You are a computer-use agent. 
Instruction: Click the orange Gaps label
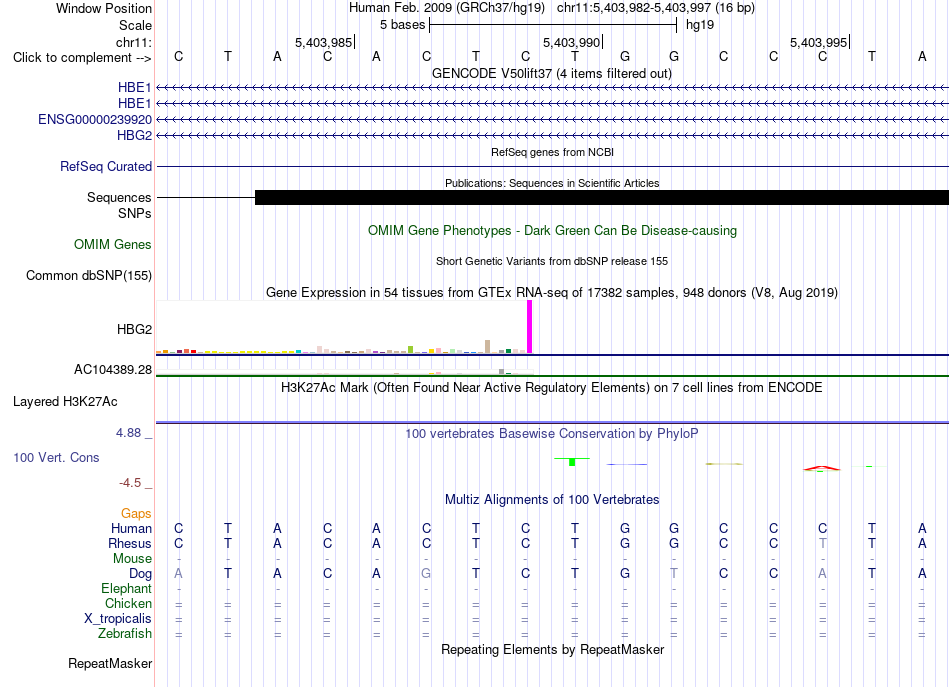(x=136, y=514)
